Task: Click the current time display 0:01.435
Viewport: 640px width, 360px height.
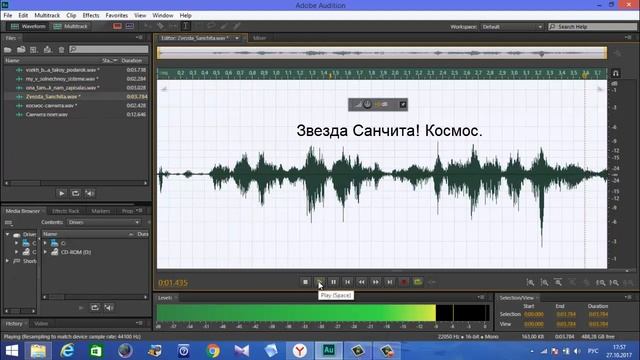Action: (x=173, y=282)
